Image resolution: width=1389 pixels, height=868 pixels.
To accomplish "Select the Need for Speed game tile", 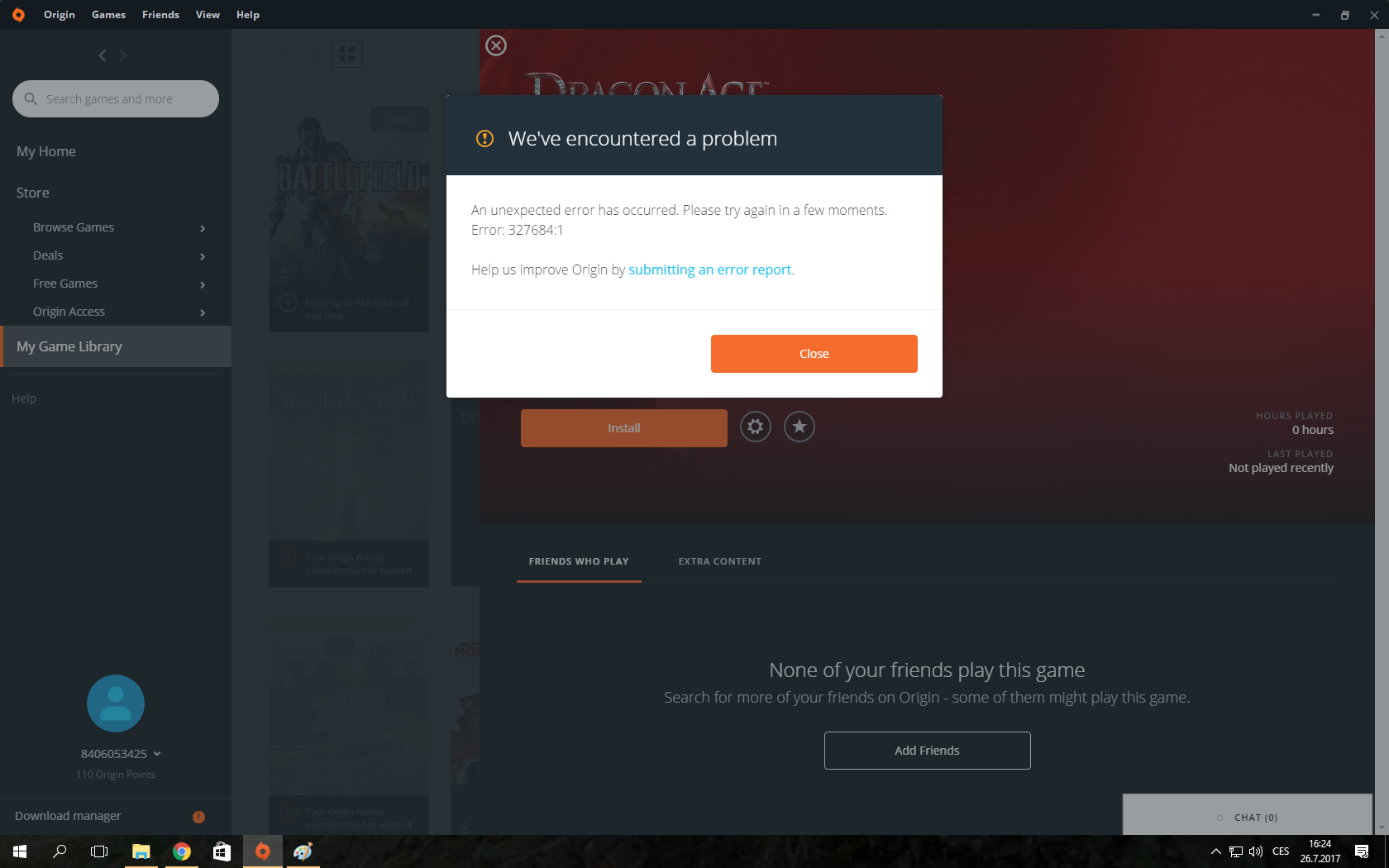I will (349, 723).
